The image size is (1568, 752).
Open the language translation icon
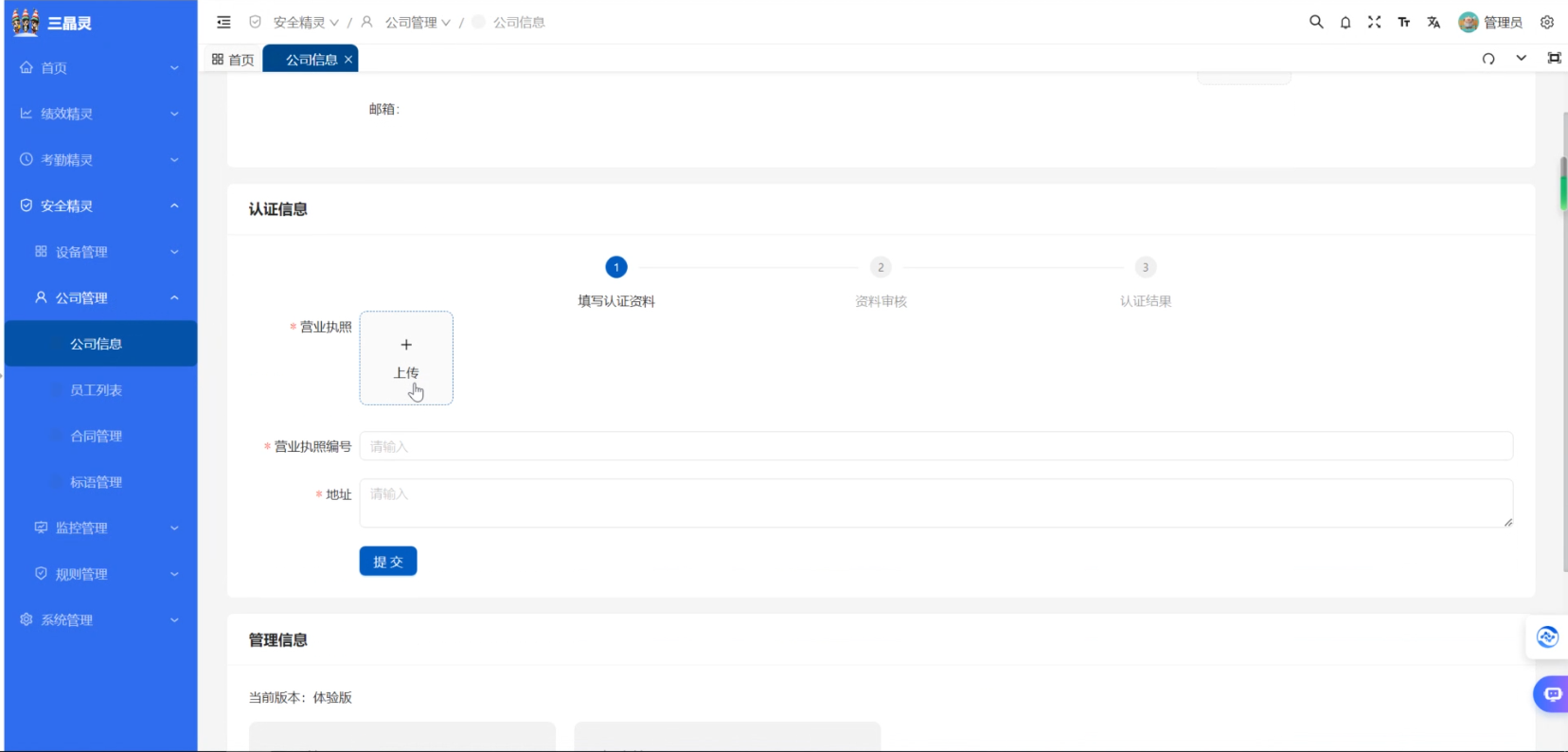click(x=1434, y=22)
